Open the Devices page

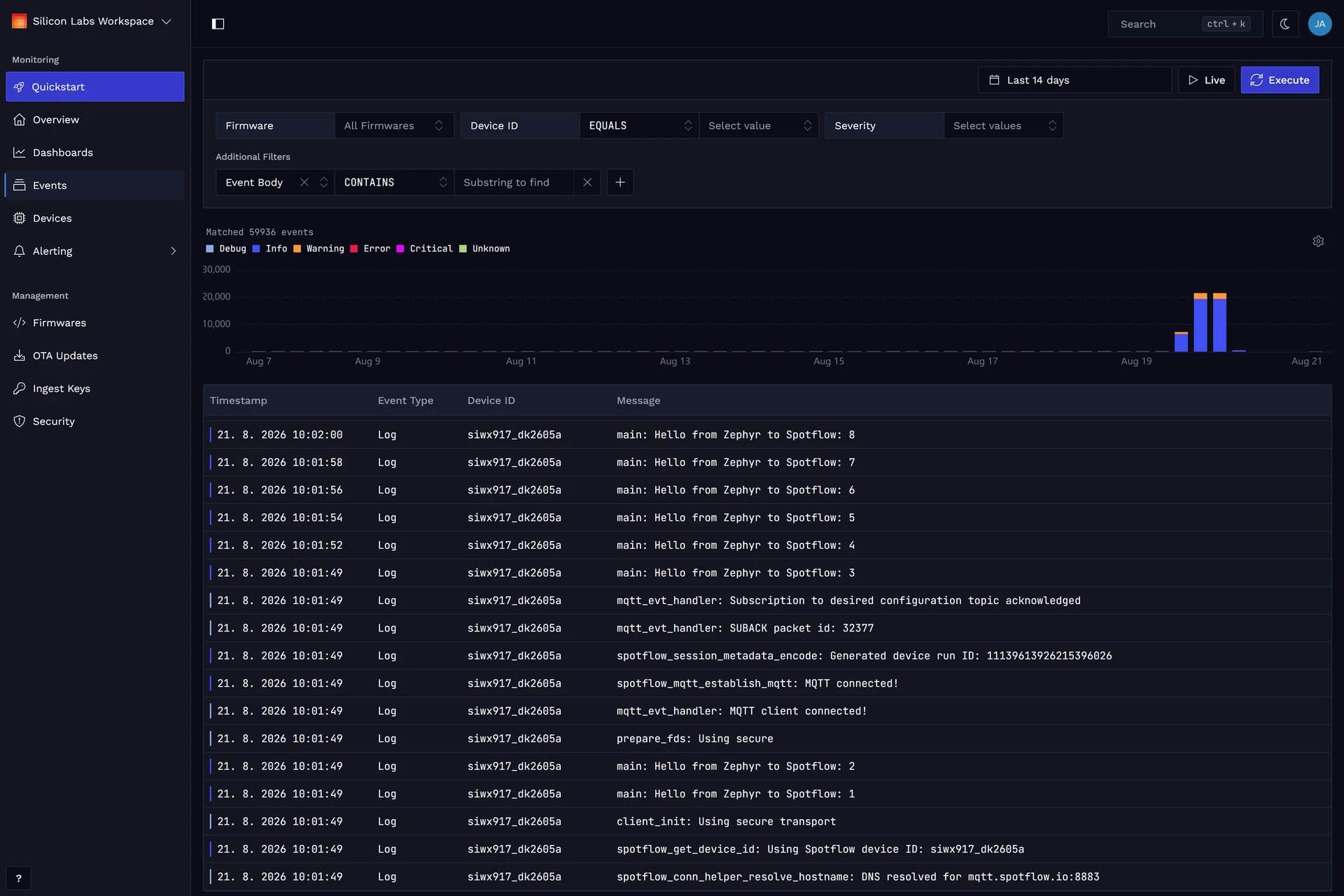tap(95, 218)
